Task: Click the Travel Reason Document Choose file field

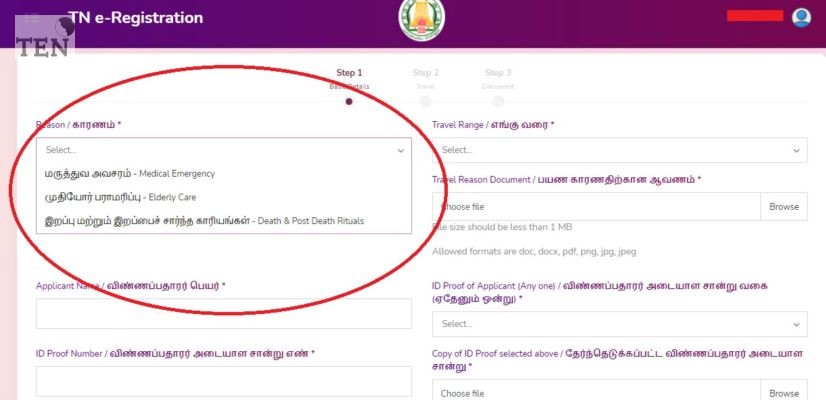Action: [596, 207]
